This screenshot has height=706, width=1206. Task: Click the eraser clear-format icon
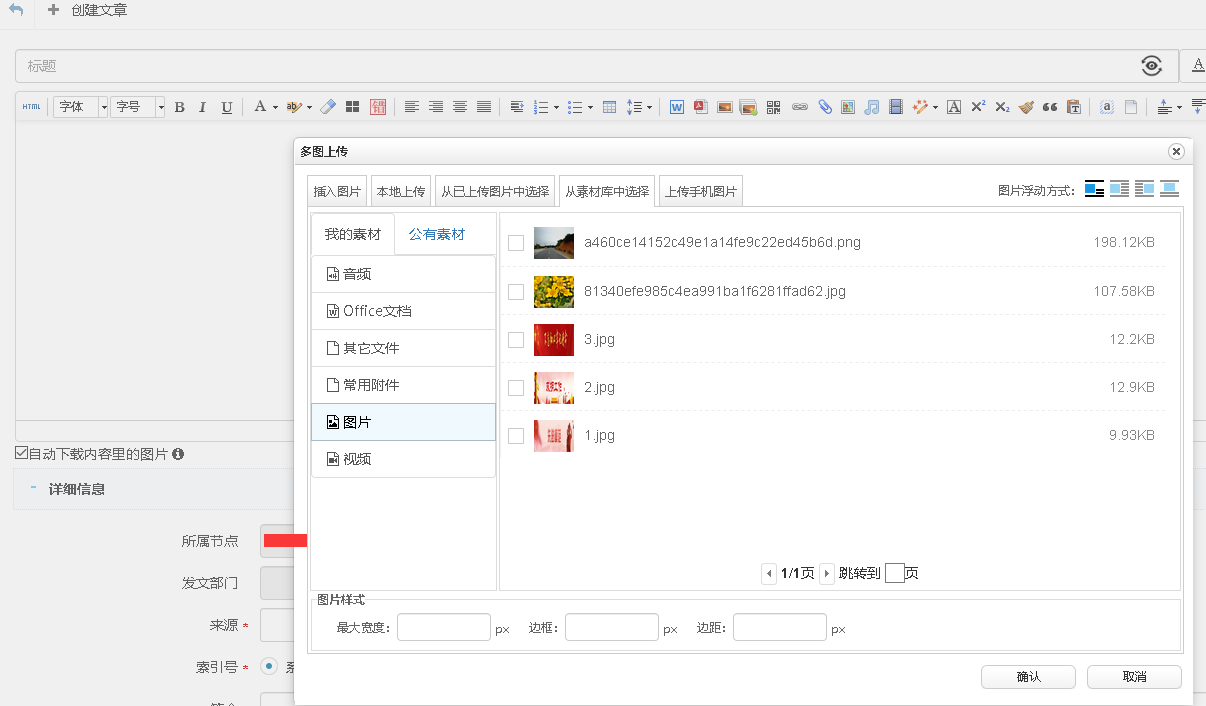coord(327,107)
